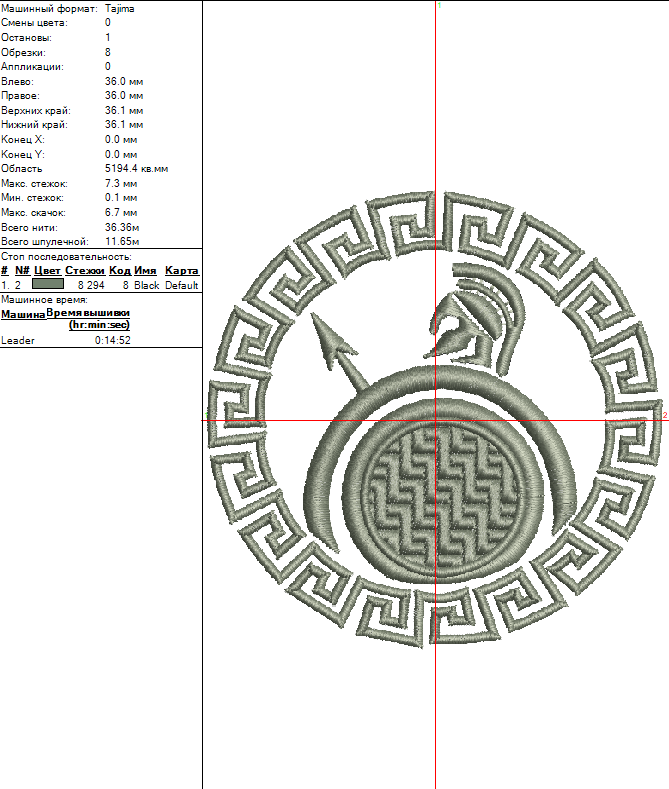Click the 'Машинный формат:' label
This screenshot has width=669, height=789.
point(49,9)
